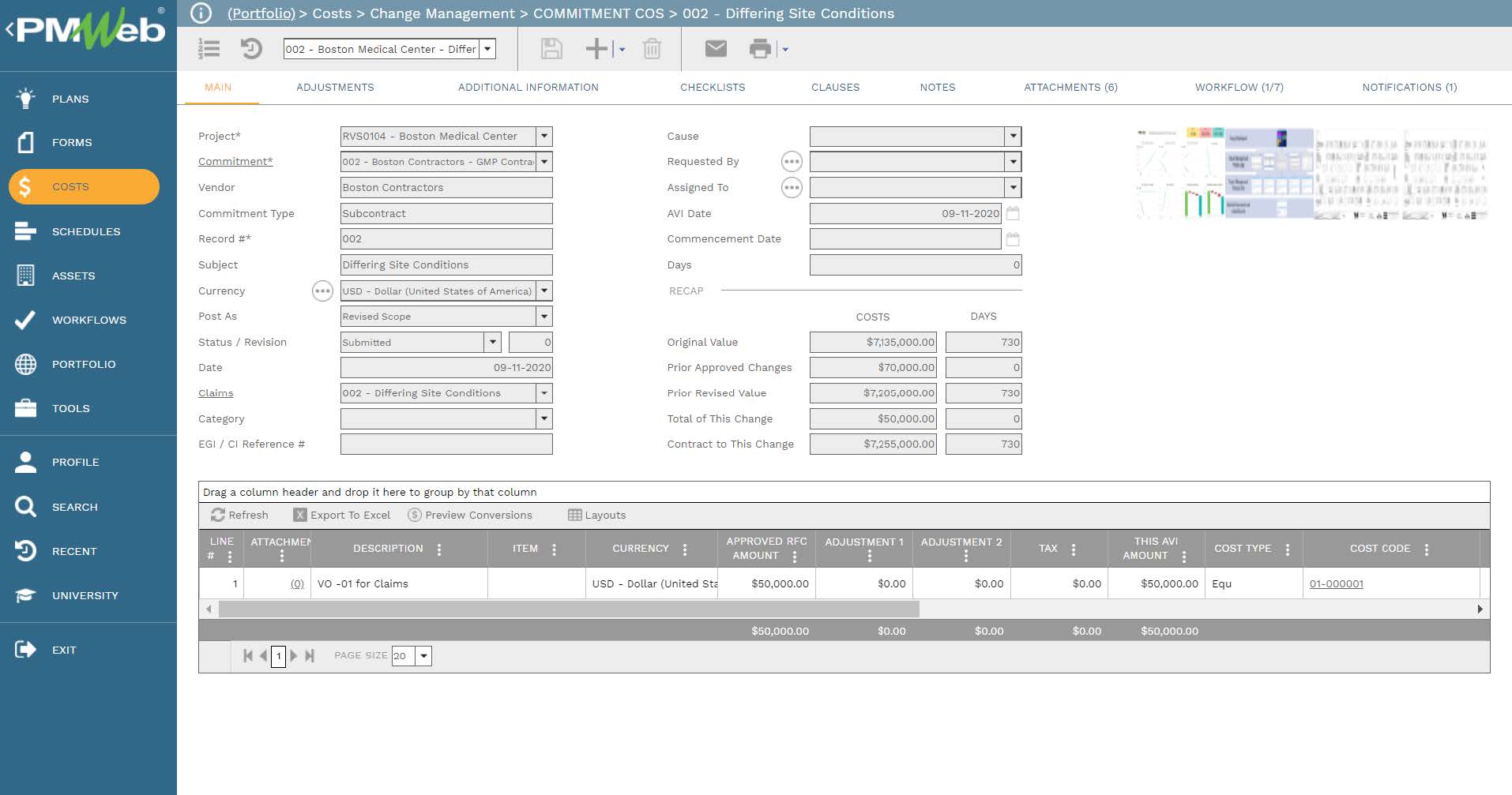The height and width of the screenshot is (795, 1512).
Task: Open the Add button dropdown arrow
Action: pyautogui.click(x=622, y=49)
